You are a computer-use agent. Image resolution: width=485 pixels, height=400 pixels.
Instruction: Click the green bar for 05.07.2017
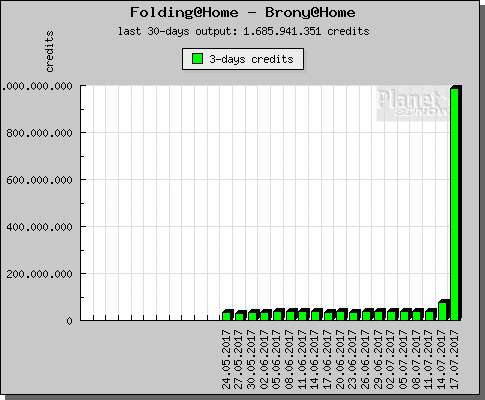(x=404, y=316)
